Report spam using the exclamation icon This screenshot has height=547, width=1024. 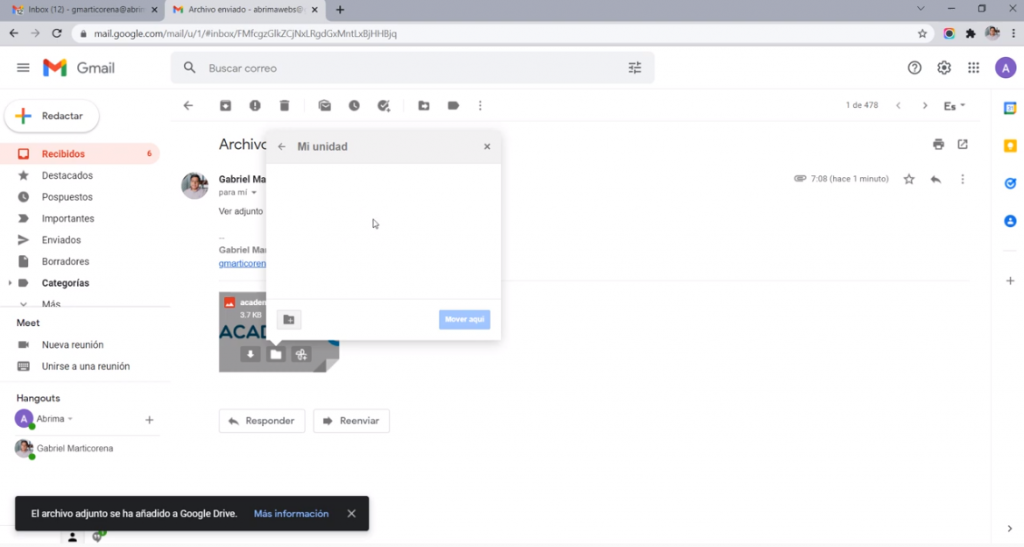(255, 106)
